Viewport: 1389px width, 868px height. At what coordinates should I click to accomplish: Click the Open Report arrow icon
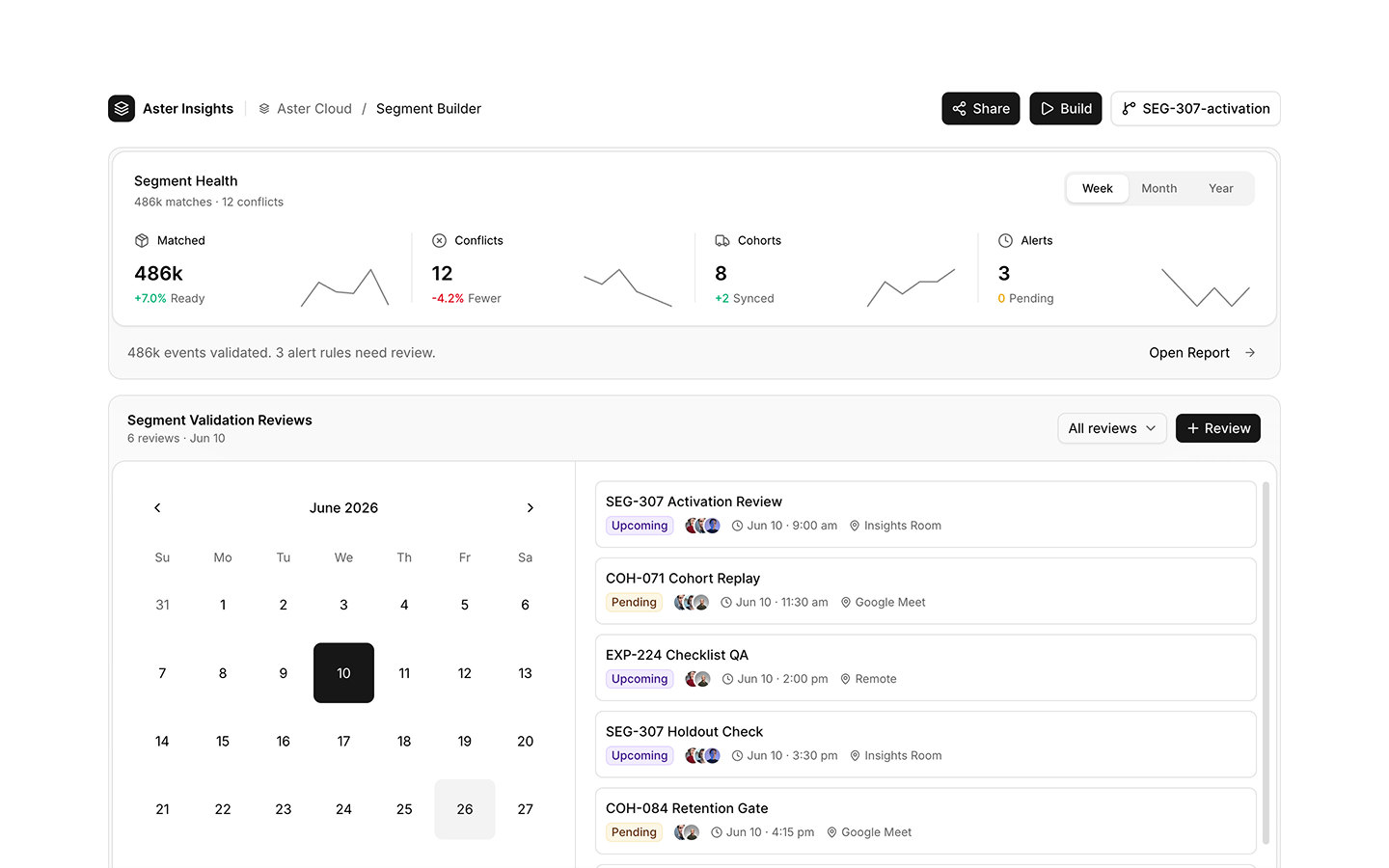coord(1250,353)
